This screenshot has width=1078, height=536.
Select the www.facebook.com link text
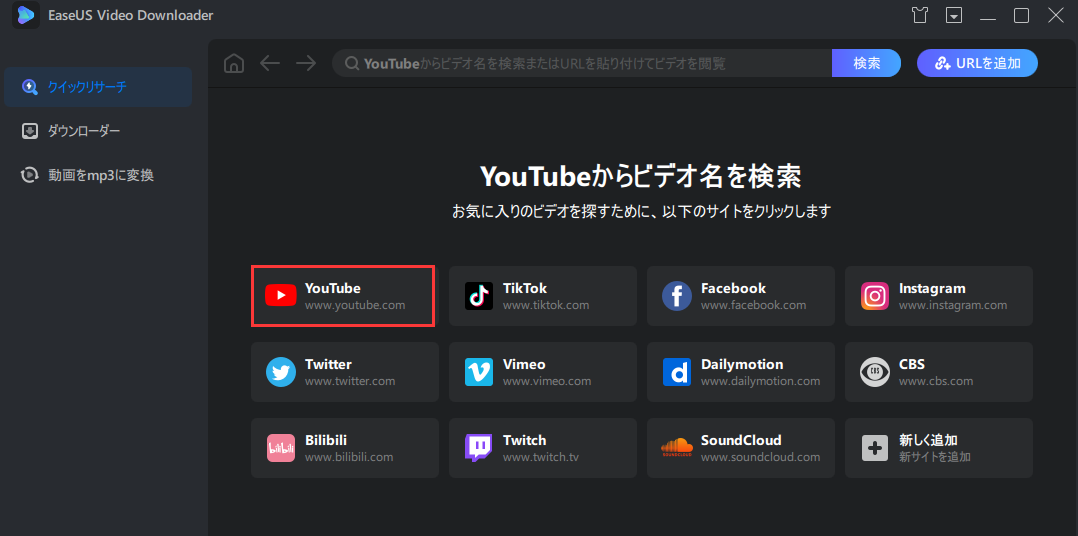coord(754,305)
